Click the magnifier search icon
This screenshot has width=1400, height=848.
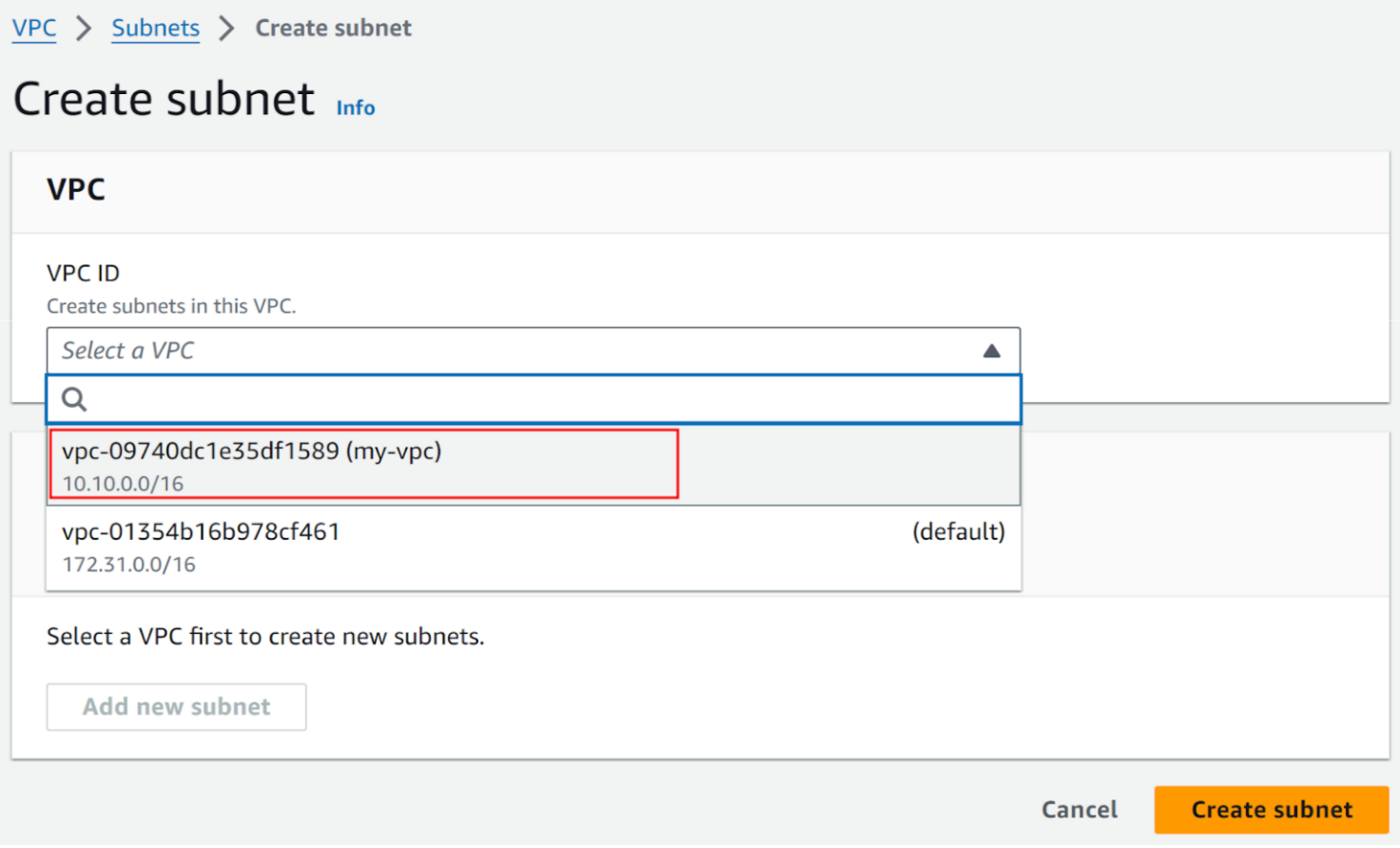click(74, 399)
